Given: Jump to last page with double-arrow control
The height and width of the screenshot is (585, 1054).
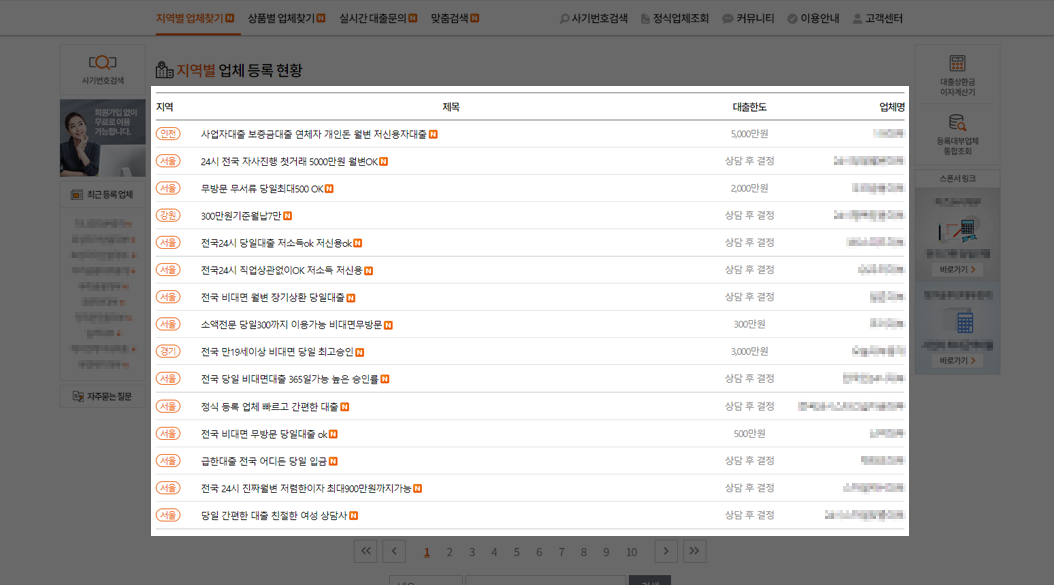Looking at the screenshot, I should (693, 551).
